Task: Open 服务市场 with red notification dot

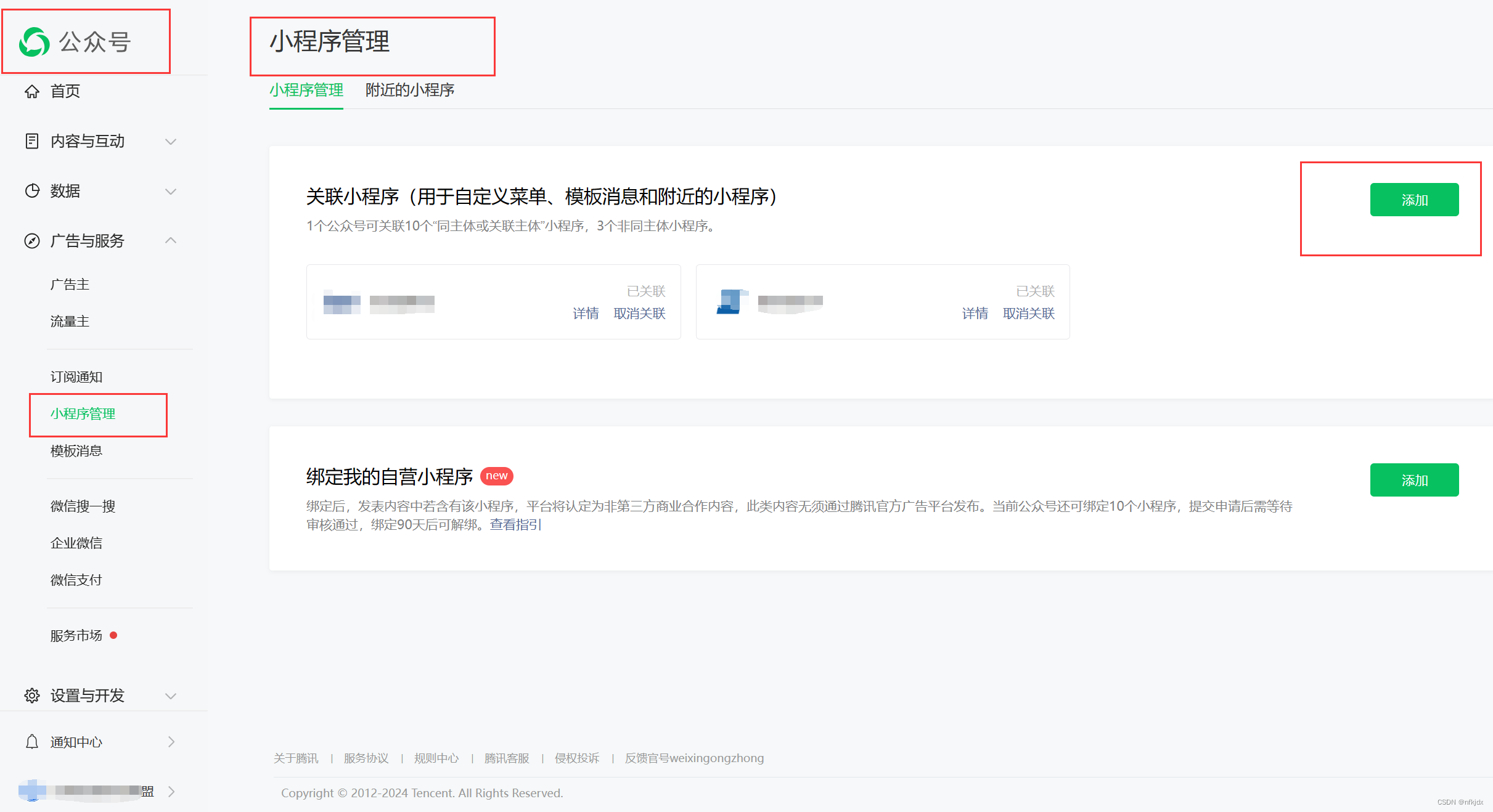Action: (76, 635)
